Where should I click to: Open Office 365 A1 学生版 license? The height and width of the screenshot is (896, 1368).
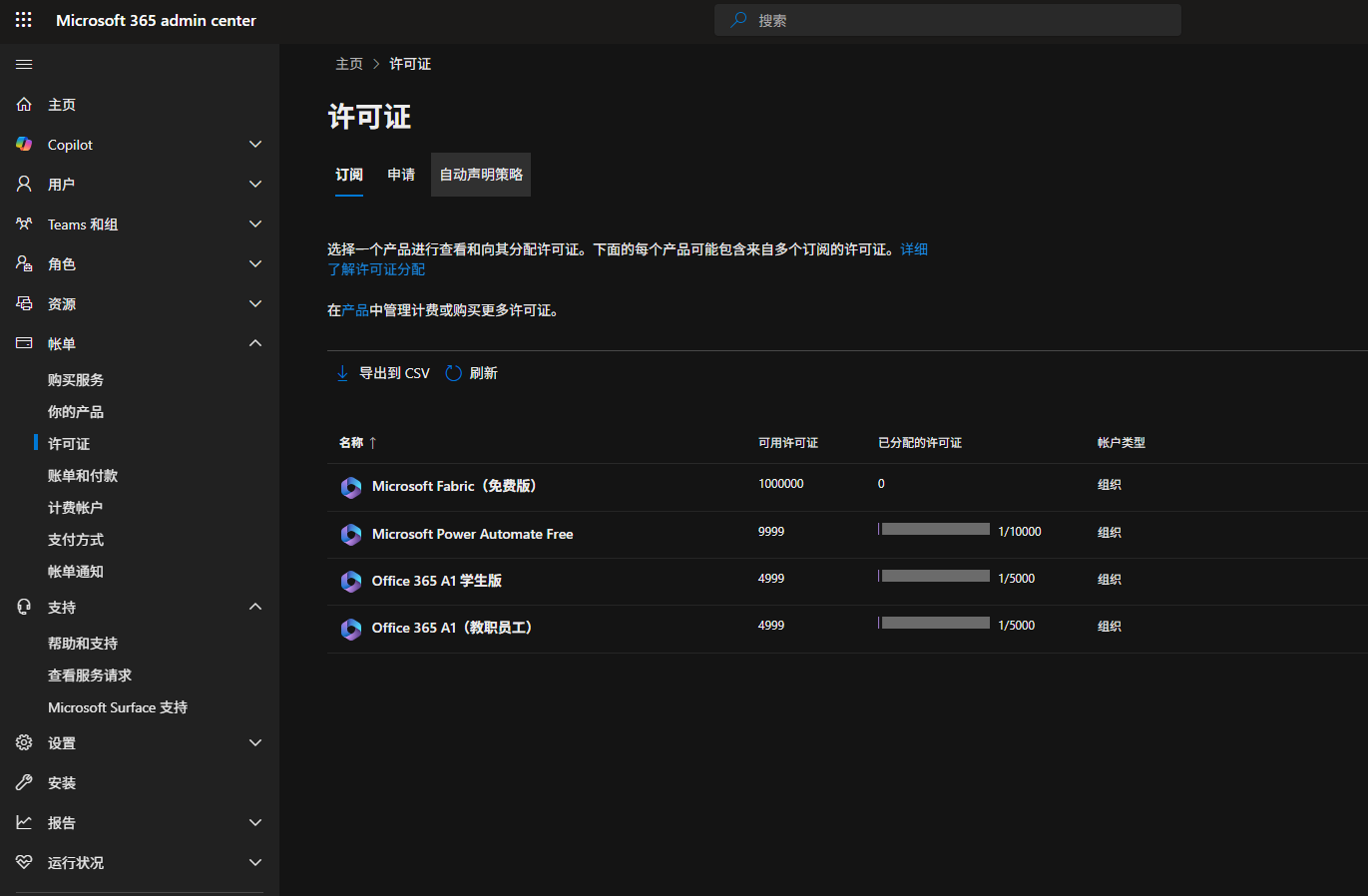(437, 581)
